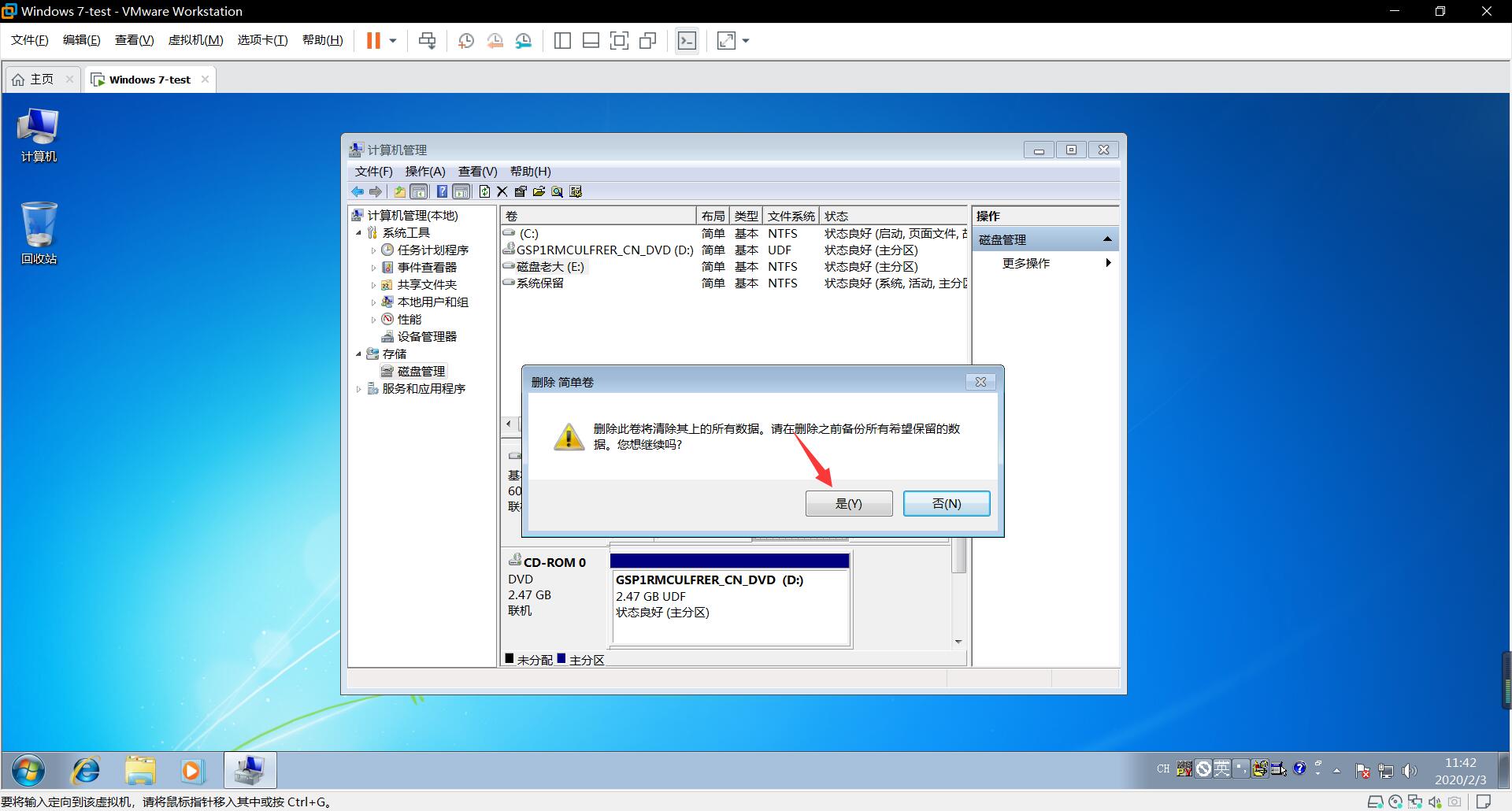Open the power options dropdown beside pause
Viewport: 1512px width, 811px height.
[x=393, y=40]
